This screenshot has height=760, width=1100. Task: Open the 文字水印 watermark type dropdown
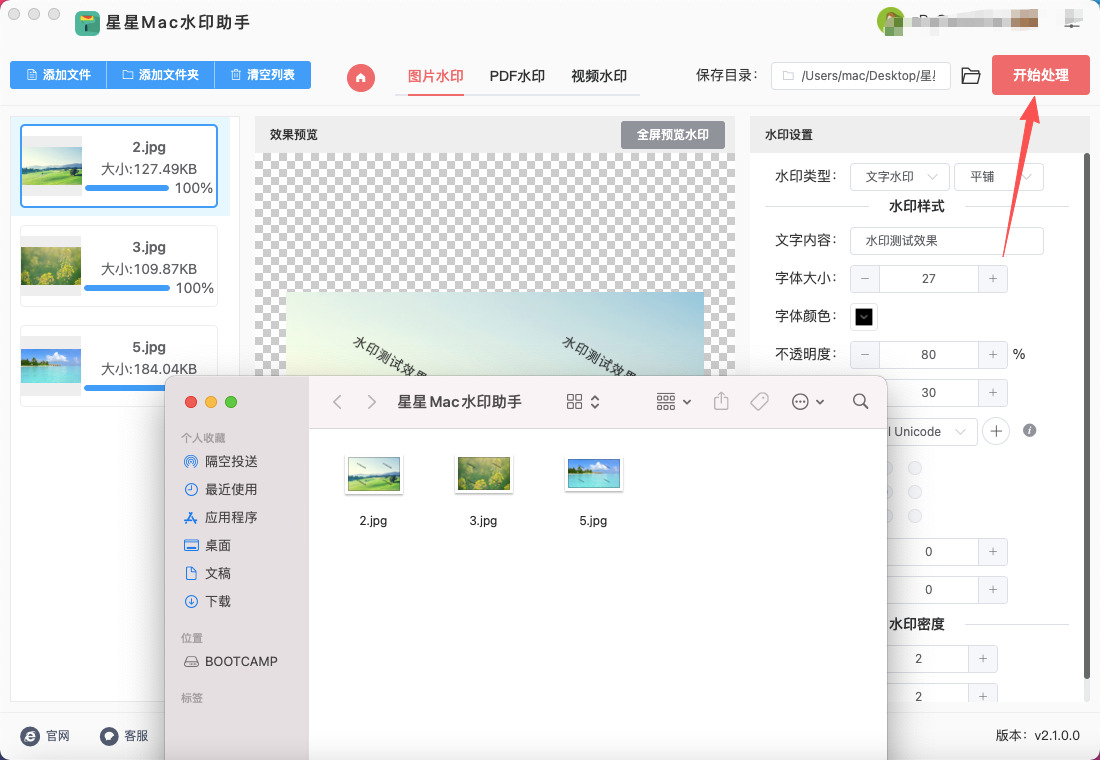click(899, 177)
